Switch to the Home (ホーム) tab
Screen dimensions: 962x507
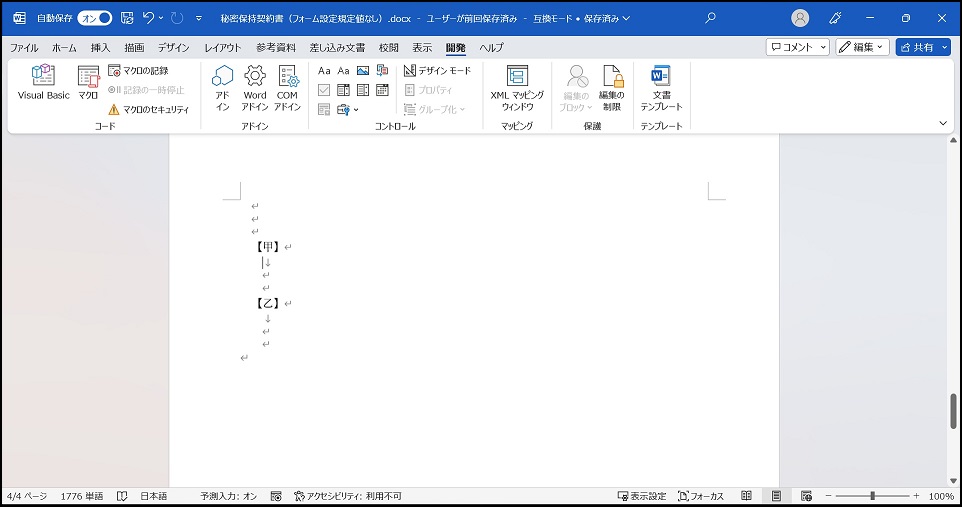pyautogui.click(x=64, y=47)
